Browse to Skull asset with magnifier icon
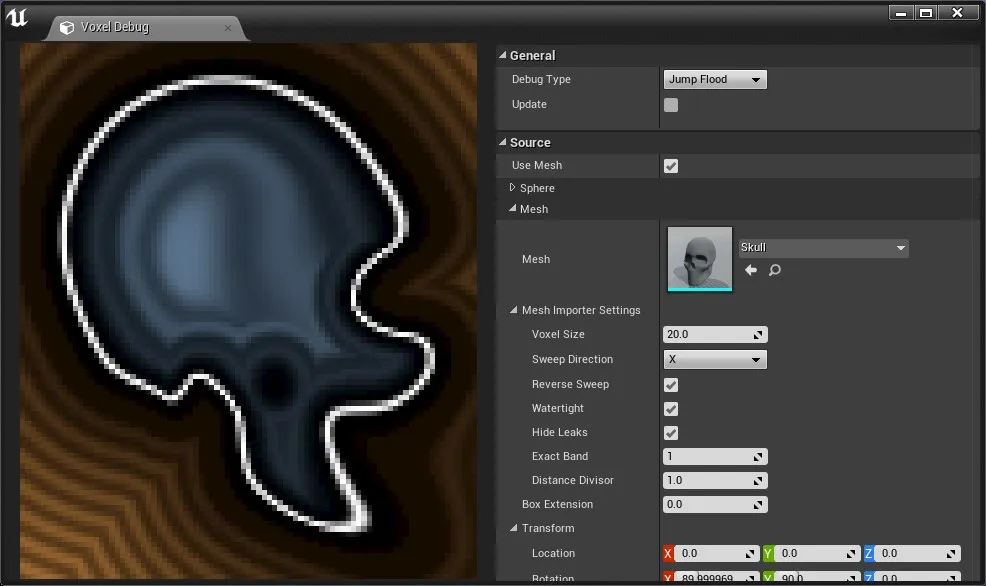This screenshot has height=586, width=986. pyautogui.click(x=774, y=270)
